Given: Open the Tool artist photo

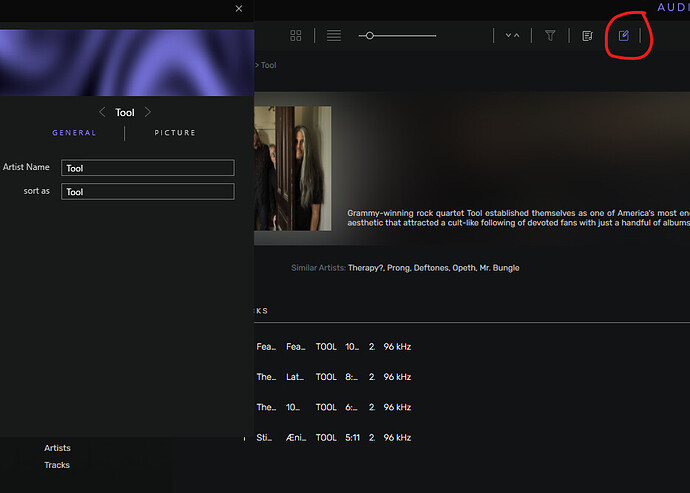Looking at the screenshot, I should 293,168.
